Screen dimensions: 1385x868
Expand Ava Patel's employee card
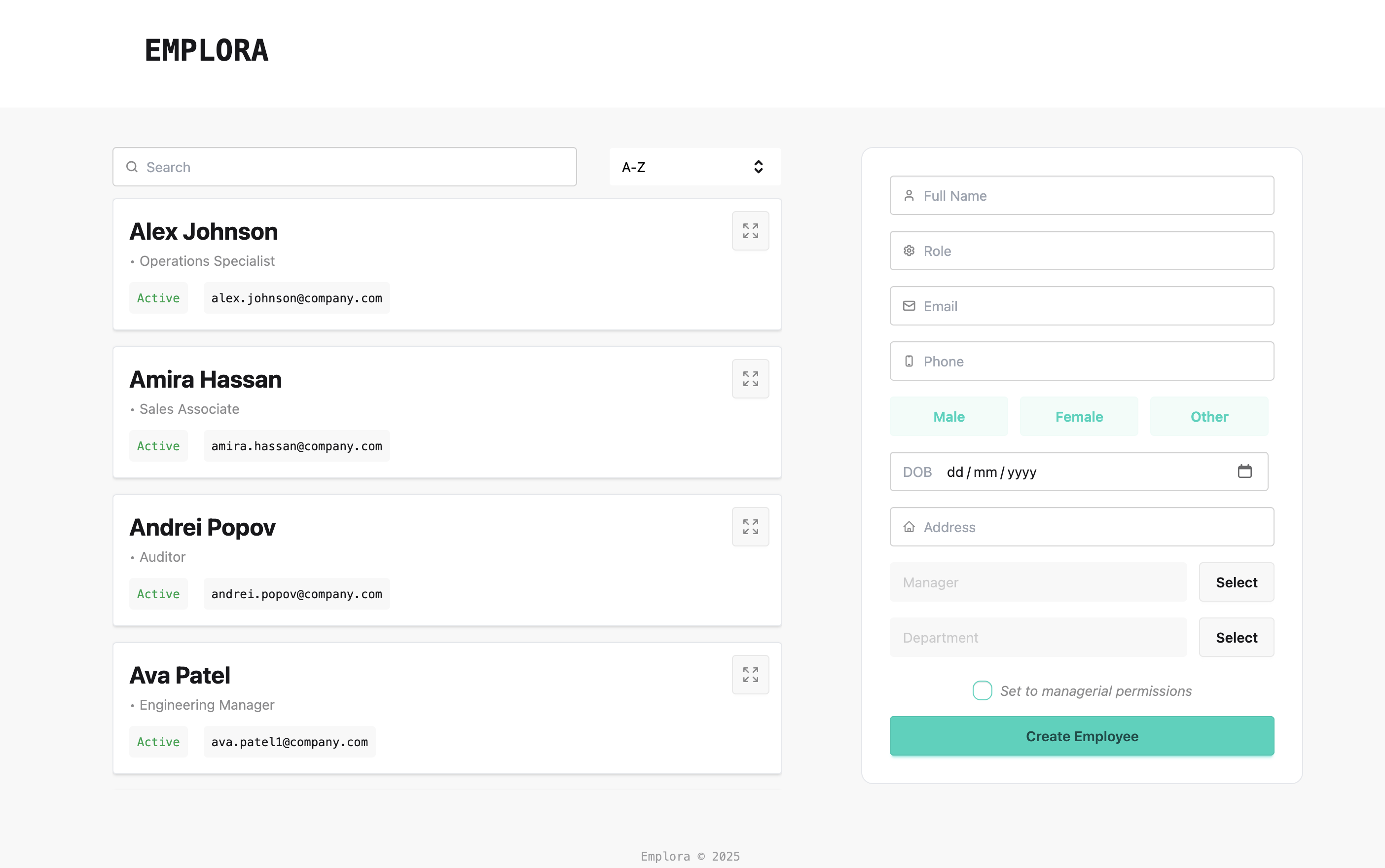click(x=750, y=675)
